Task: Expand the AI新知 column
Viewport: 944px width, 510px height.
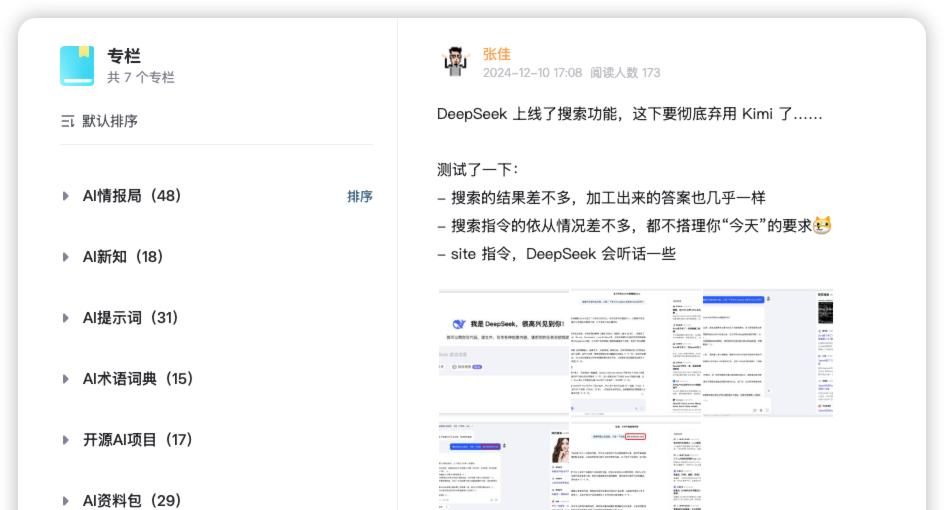Action: 66,257
